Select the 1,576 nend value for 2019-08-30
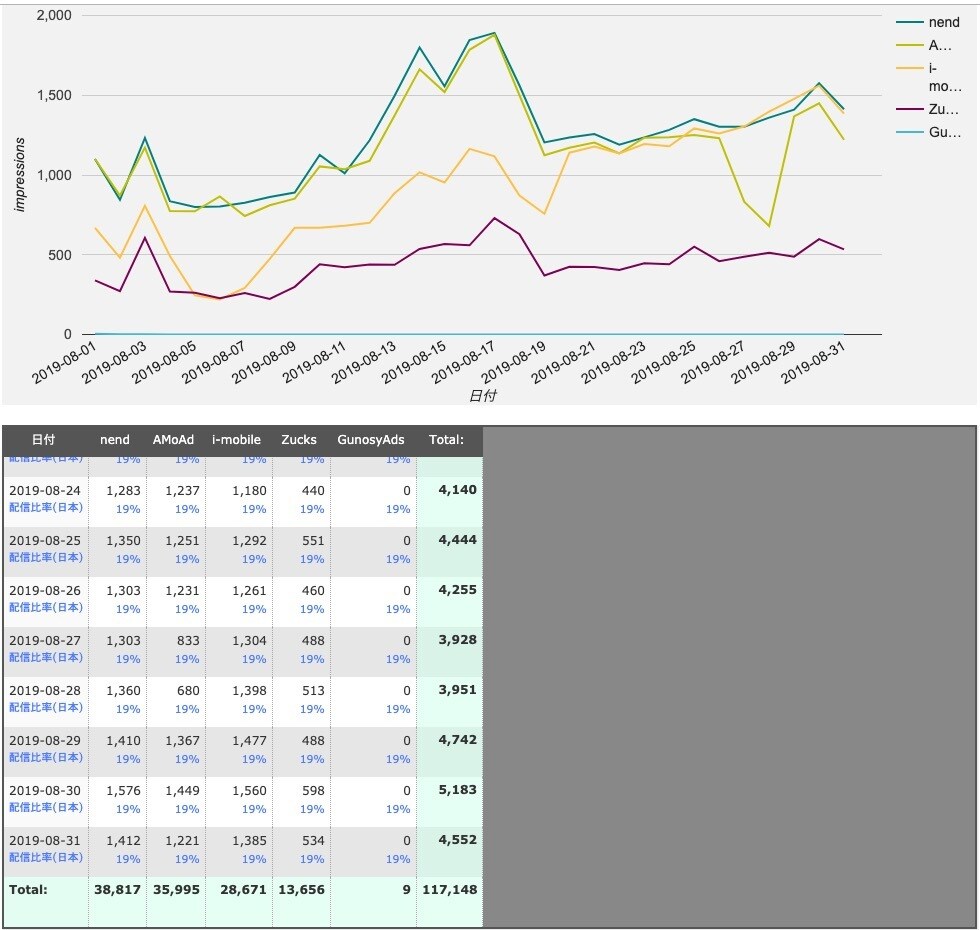980x930 pixels. click(x=124, y=791)
